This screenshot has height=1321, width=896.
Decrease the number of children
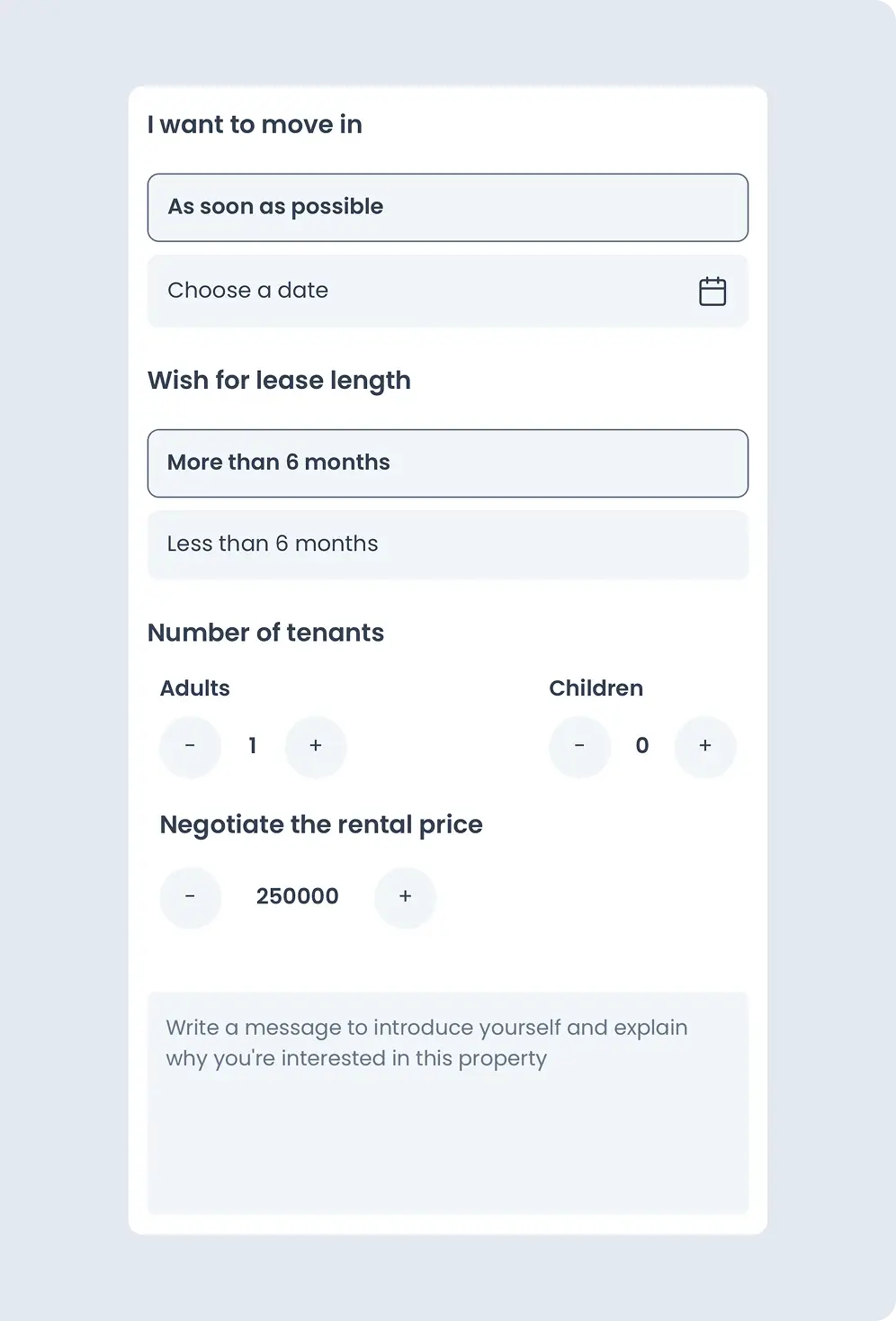click(579, 746)
